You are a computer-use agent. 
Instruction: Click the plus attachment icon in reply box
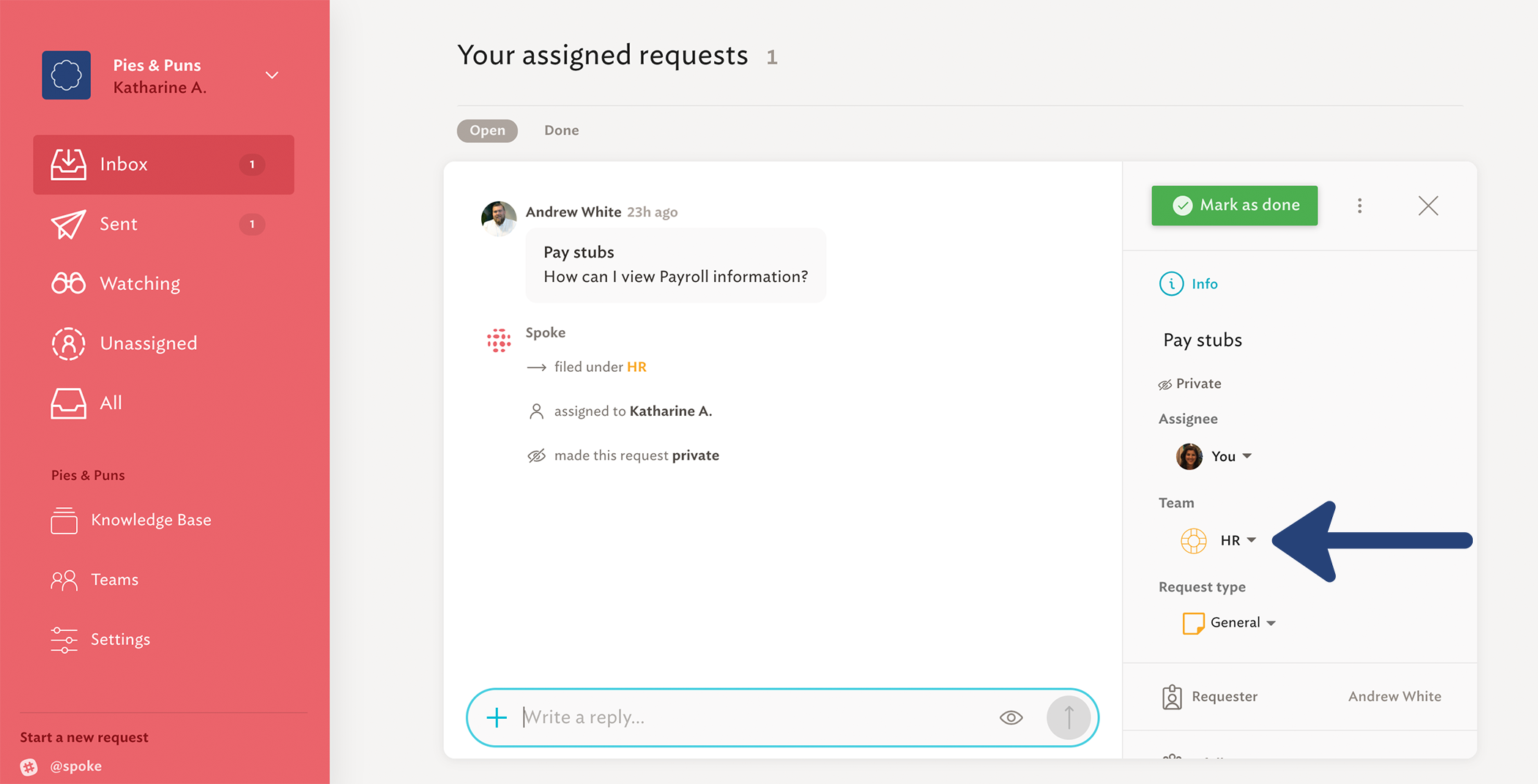click(x=497, y=717)
